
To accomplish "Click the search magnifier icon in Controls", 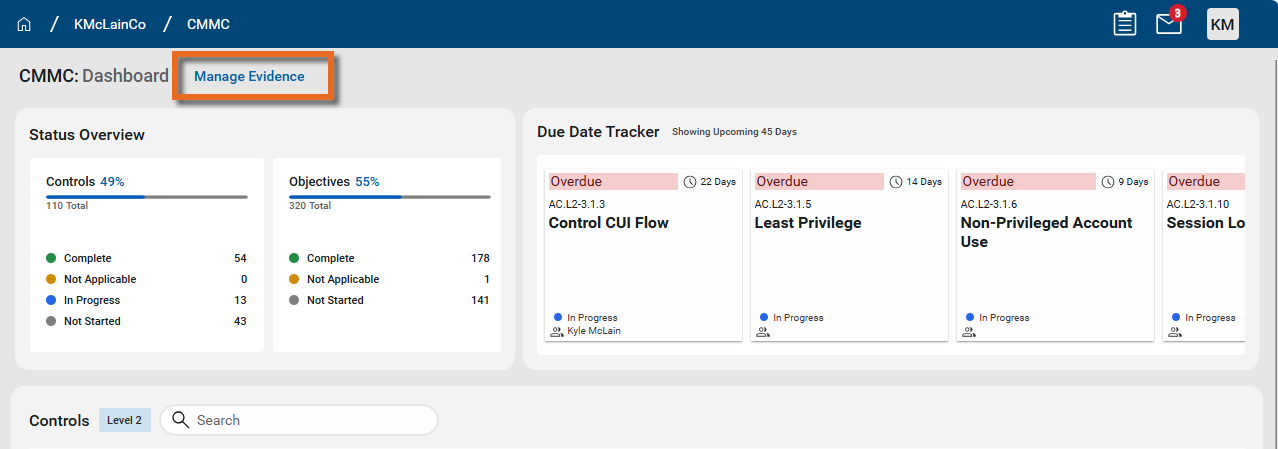I will pos(180,420).
